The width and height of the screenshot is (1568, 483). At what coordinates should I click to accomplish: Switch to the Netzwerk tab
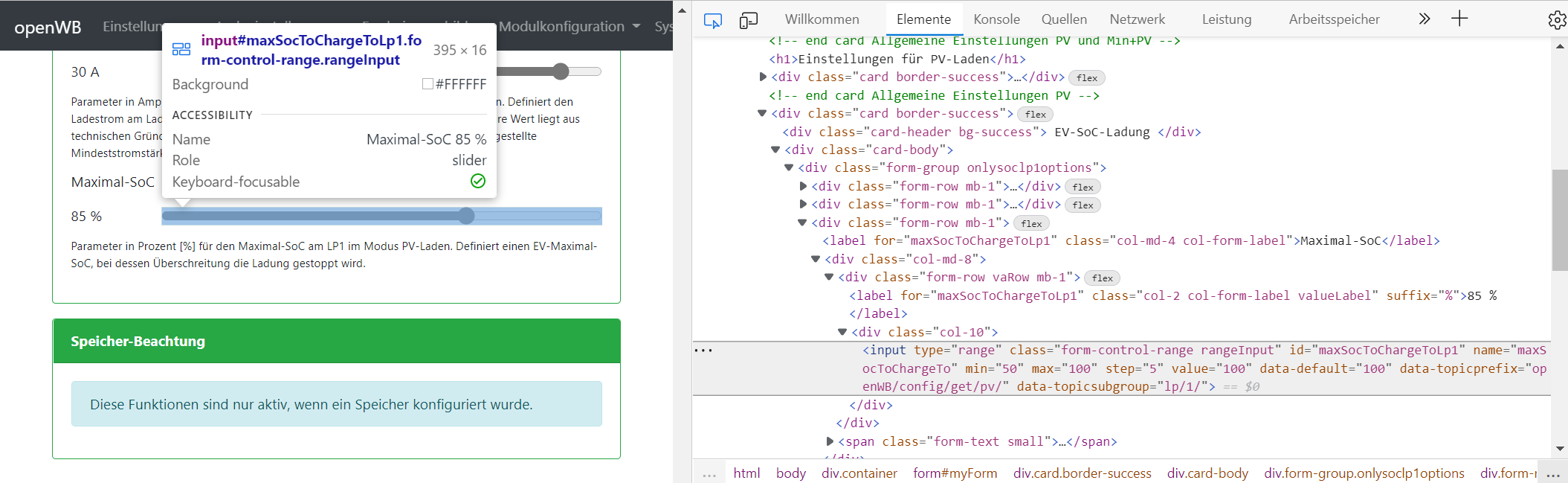pyautogui.click(x=1137, y=19)
